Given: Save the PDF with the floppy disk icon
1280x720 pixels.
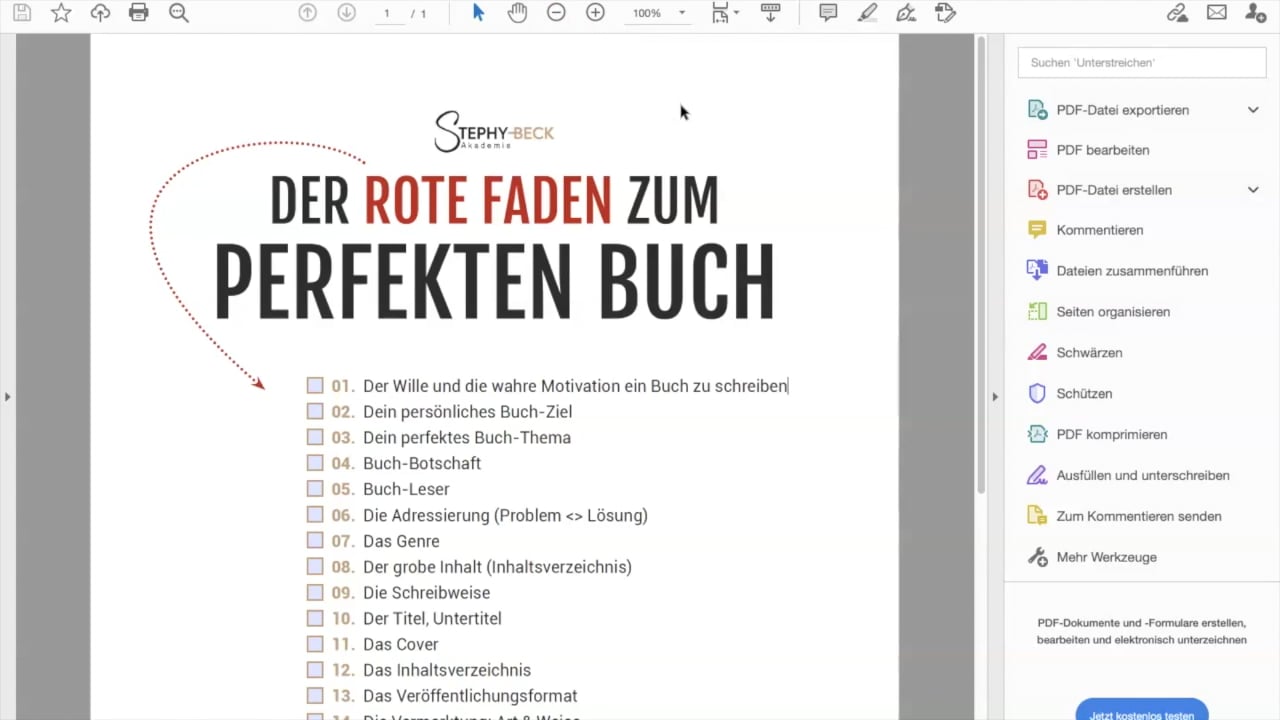Looking at the screenshot, I should coord(22,13).
